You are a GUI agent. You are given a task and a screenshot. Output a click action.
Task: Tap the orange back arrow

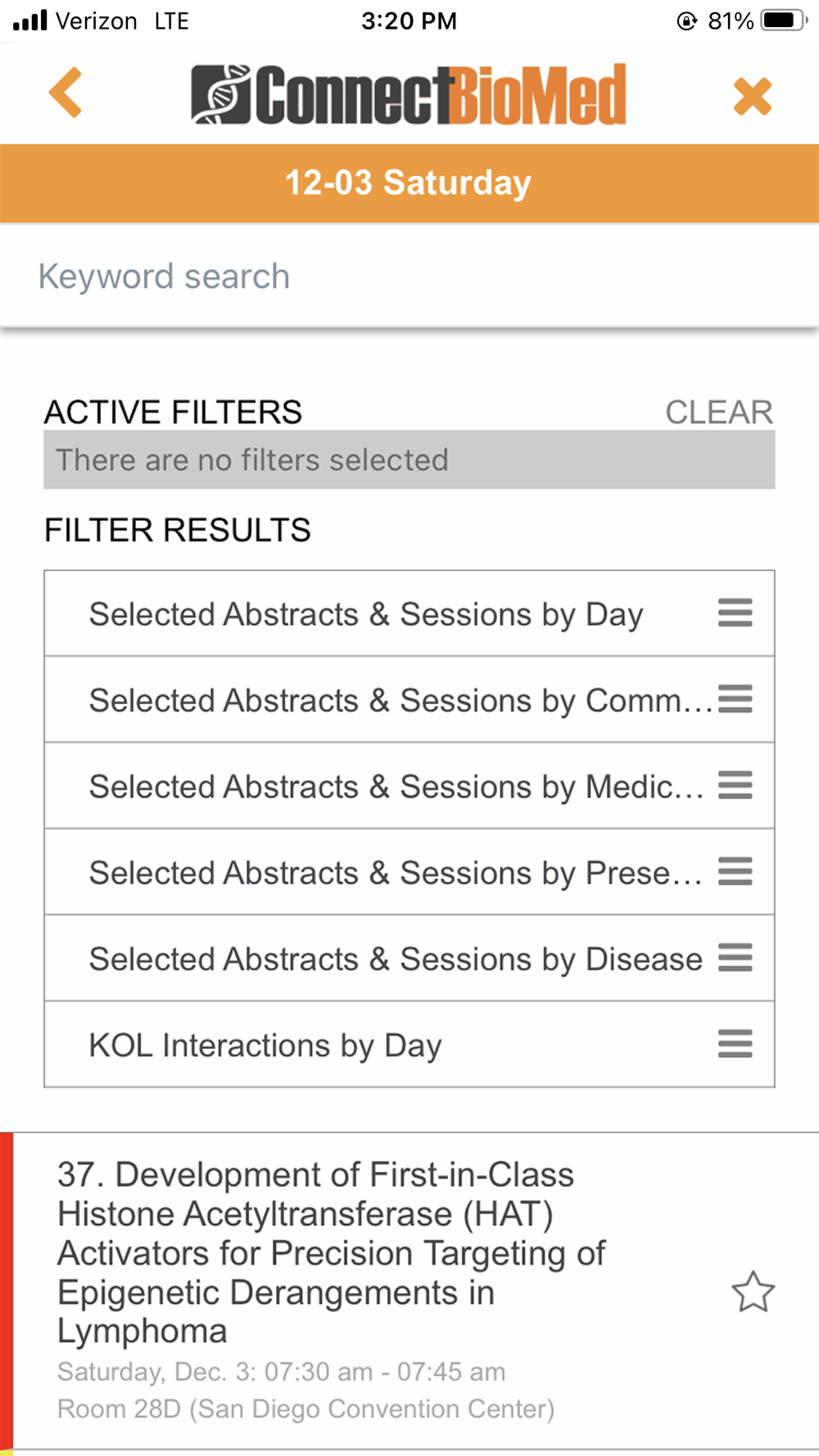[x=66, y=93]
